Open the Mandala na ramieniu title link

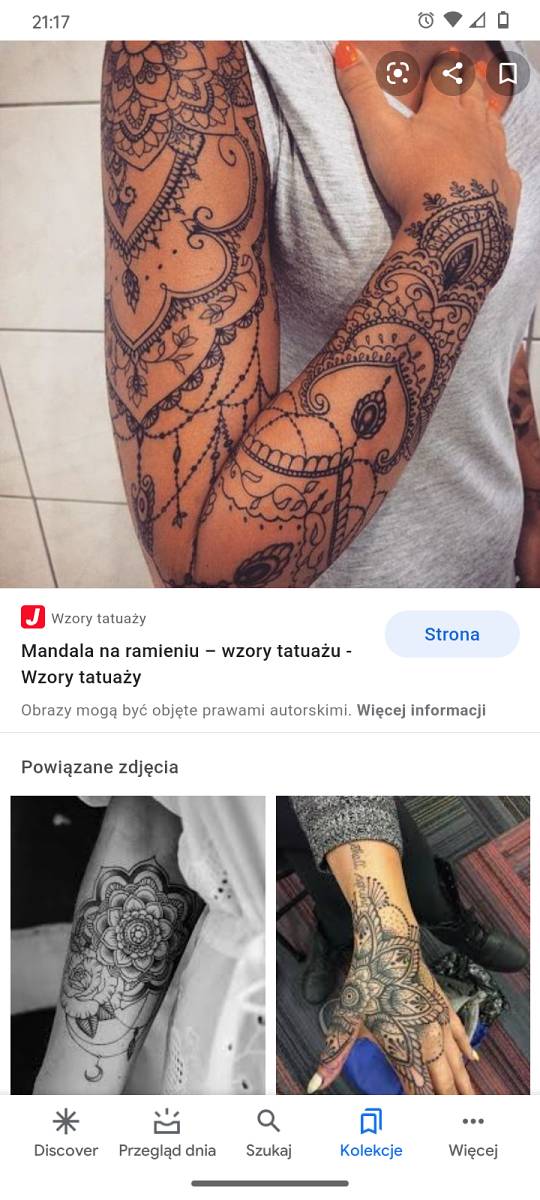[186, 664]
